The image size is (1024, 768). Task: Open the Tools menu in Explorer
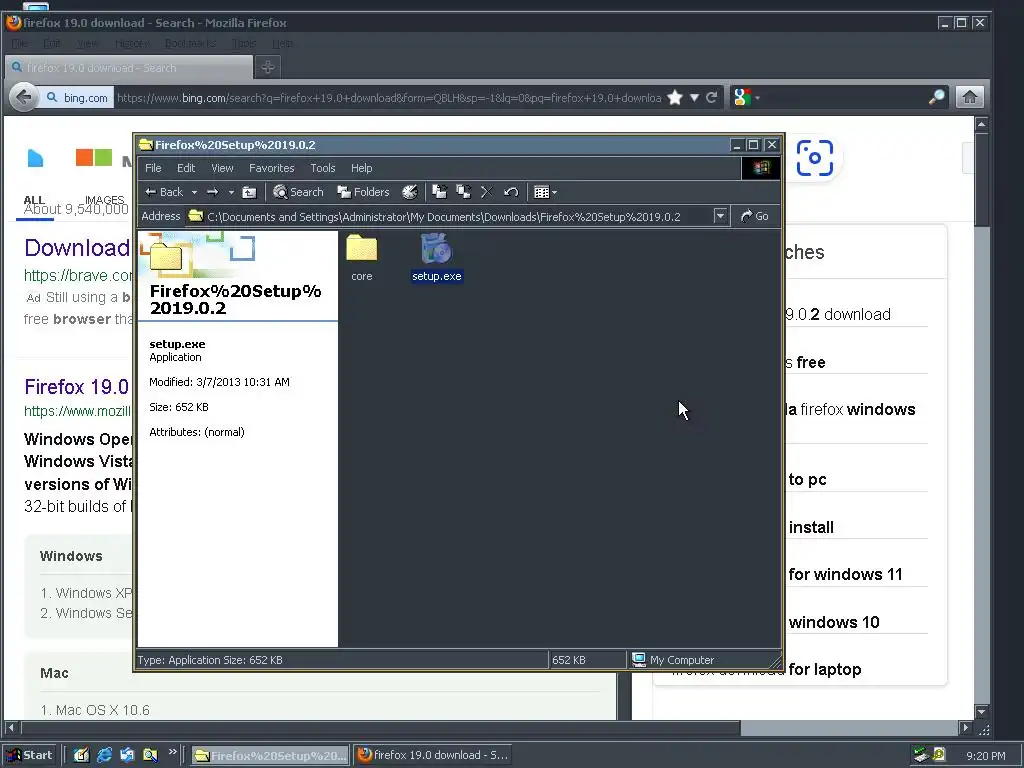pos(323,168)
